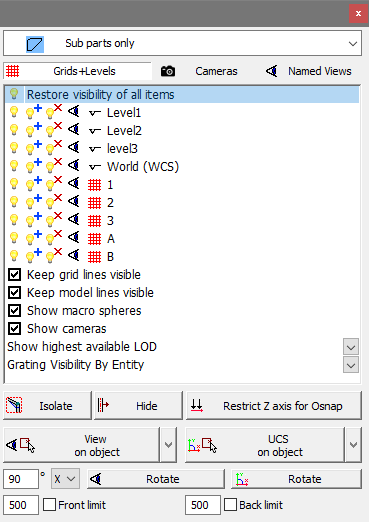This screenshot has width=369, height=522.
Task: Open the rotation axis X dropdown
Action: click(65, 479)
